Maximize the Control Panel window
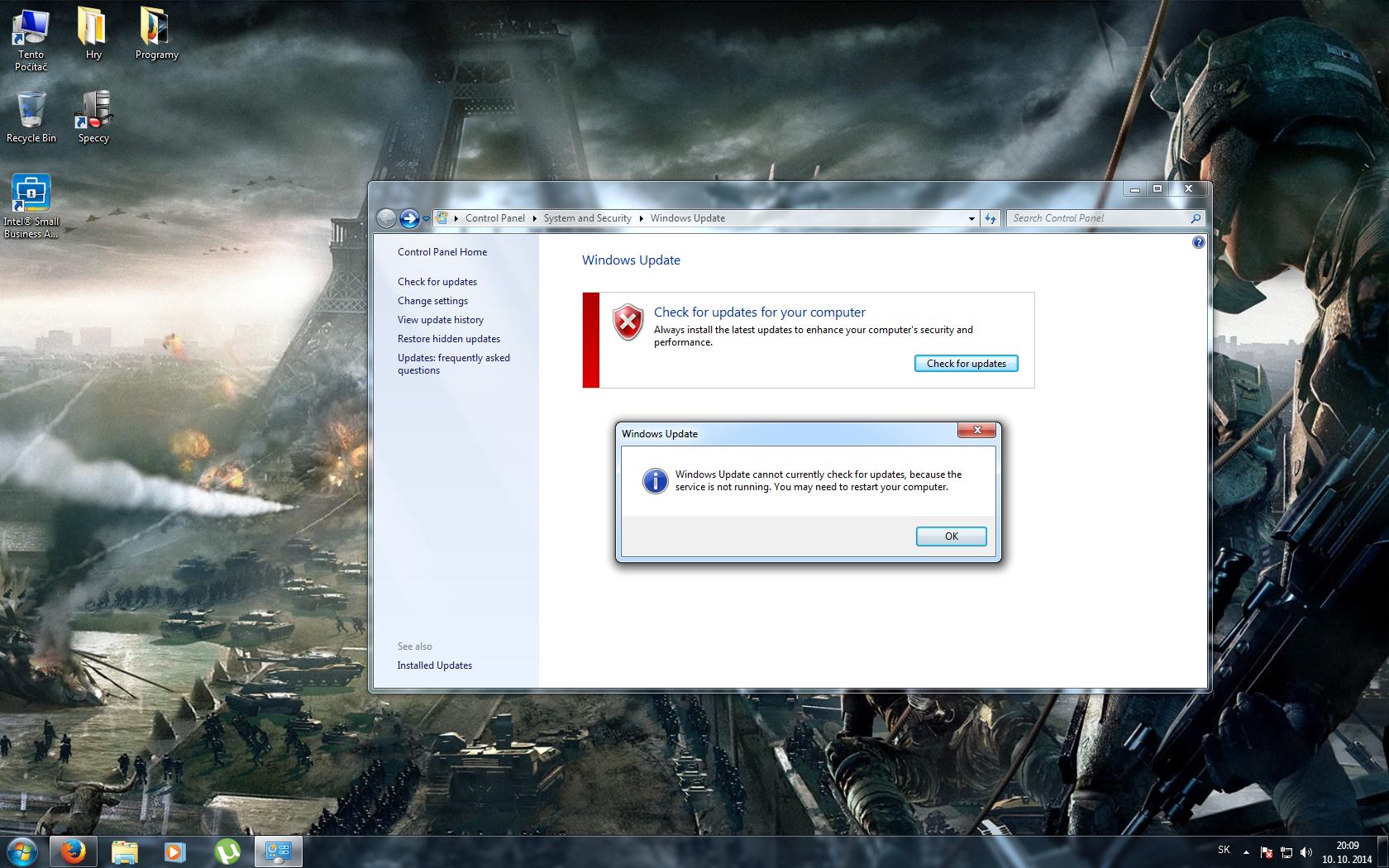 1157,189
